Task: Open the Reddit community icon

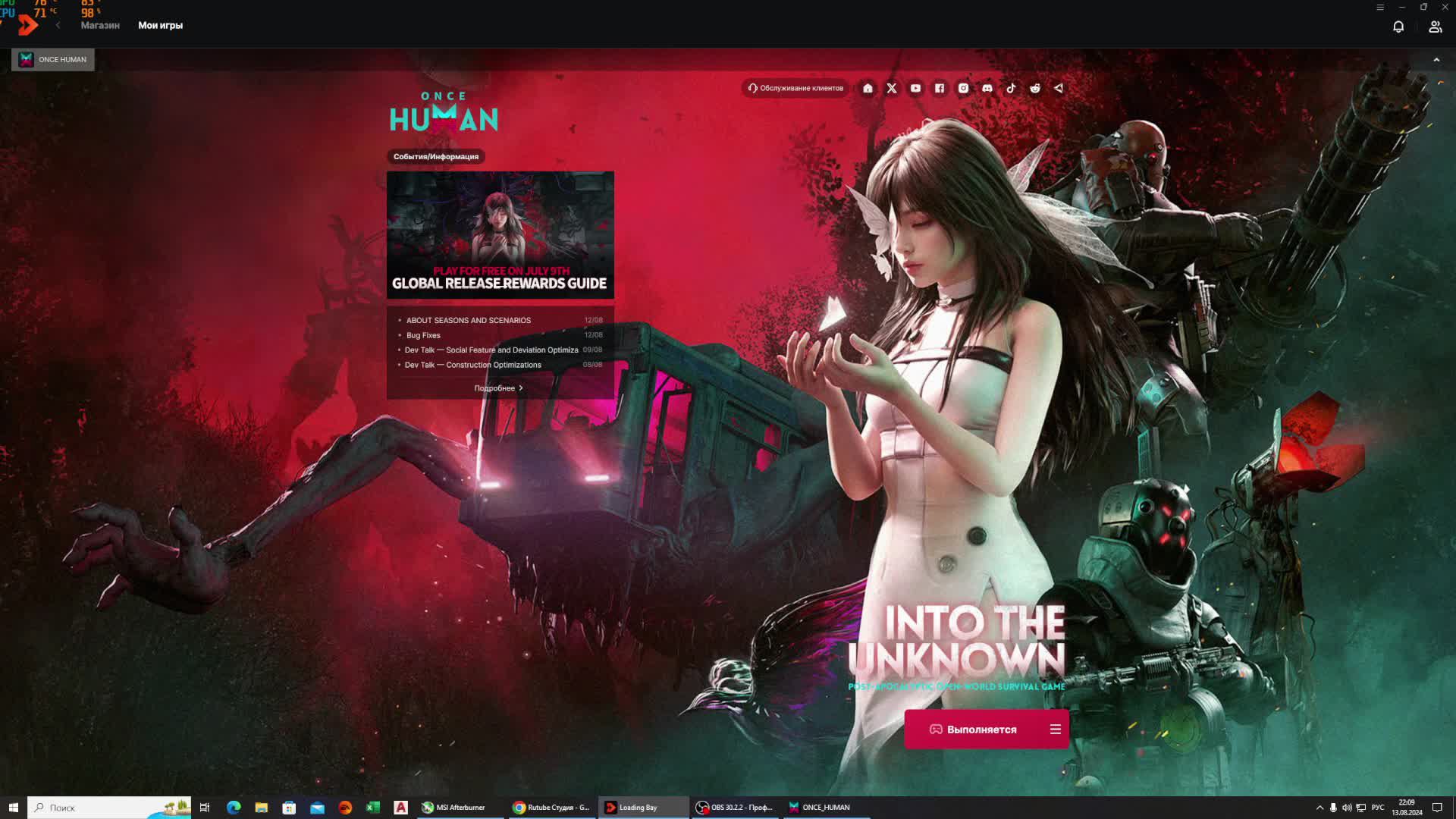Action: coord(1034,88)
